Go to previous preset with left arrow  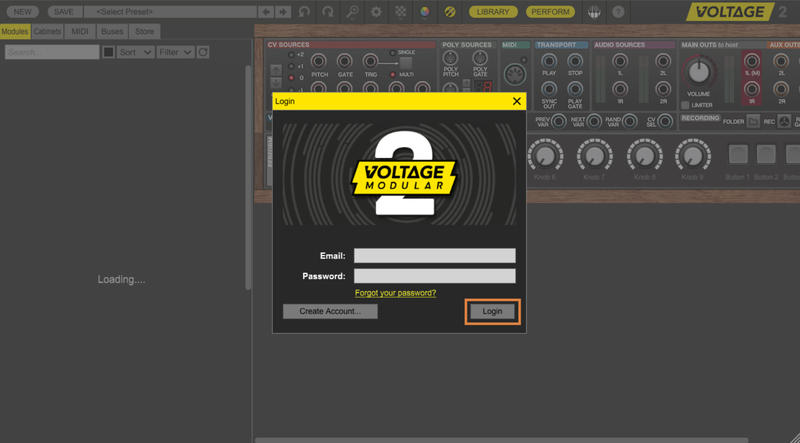tap(265, 12)
